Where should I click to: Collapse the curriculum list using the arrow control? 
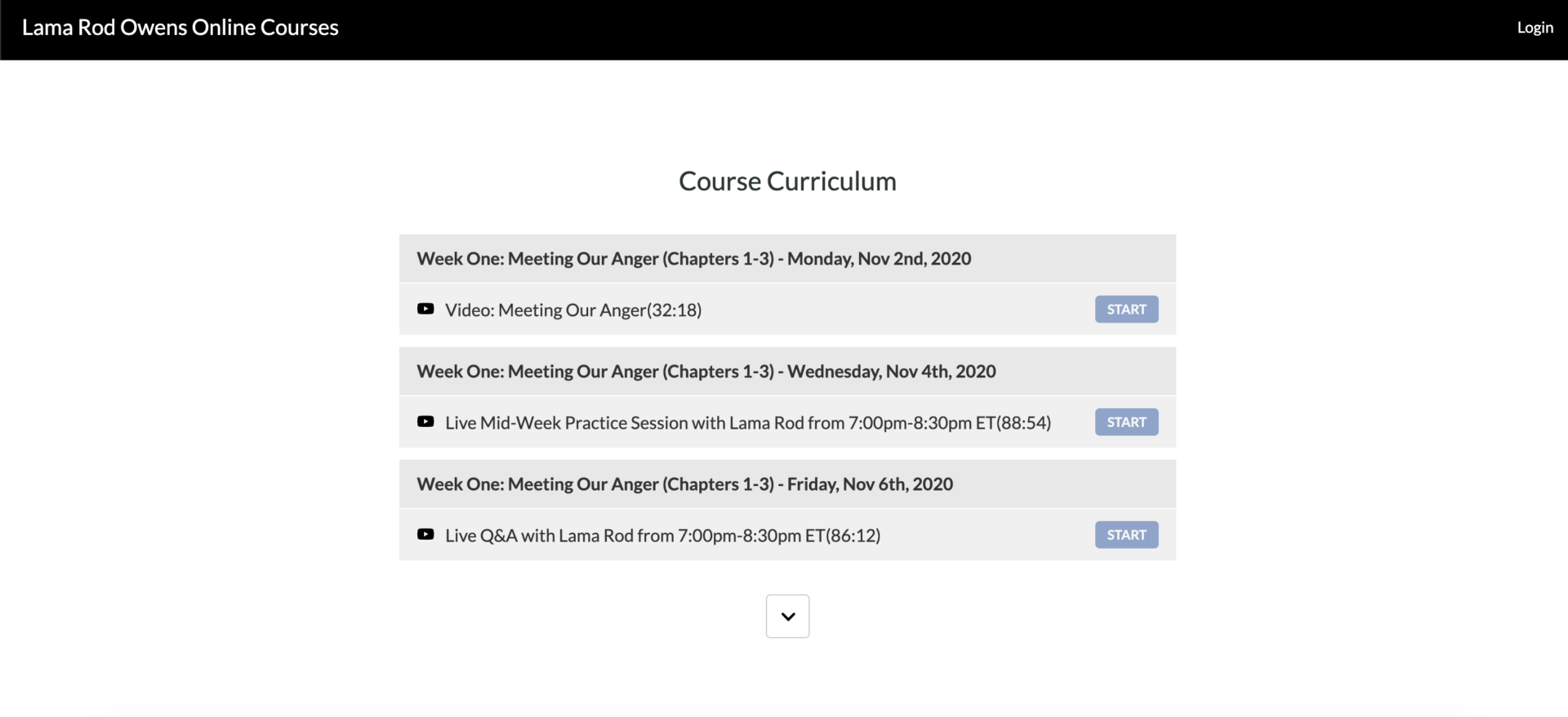pos(786,616)
